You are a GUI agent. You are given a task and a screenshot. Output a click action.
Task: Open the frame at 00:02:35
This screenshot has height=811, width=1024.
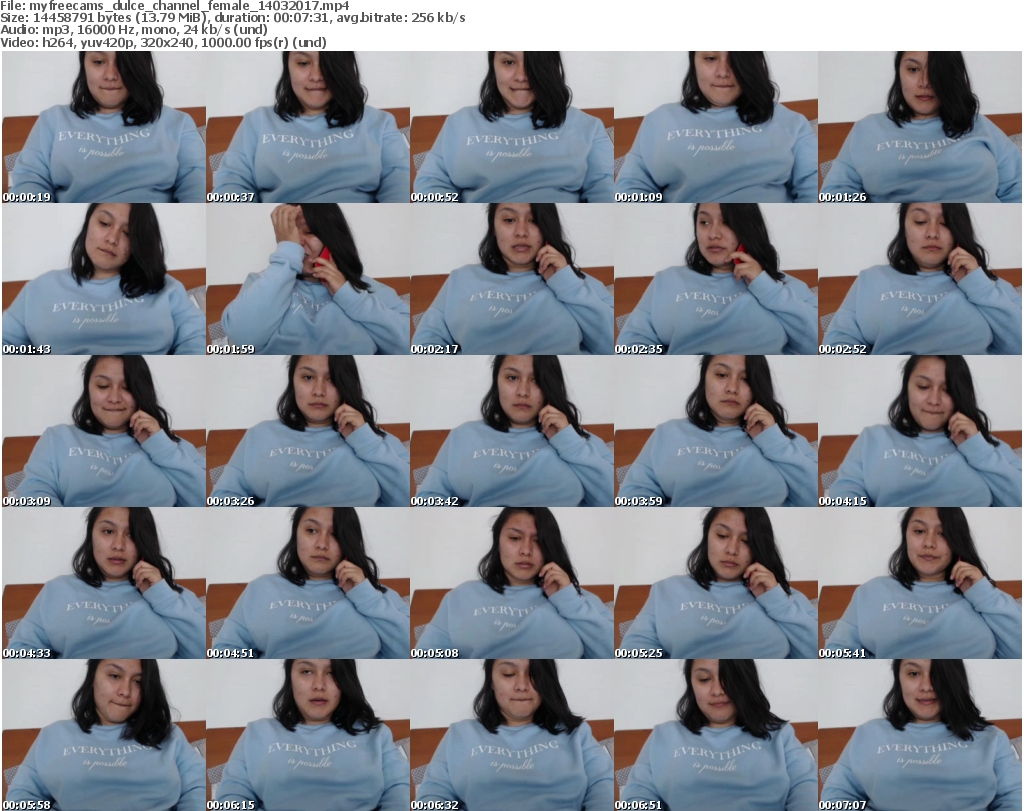point(715,279)
